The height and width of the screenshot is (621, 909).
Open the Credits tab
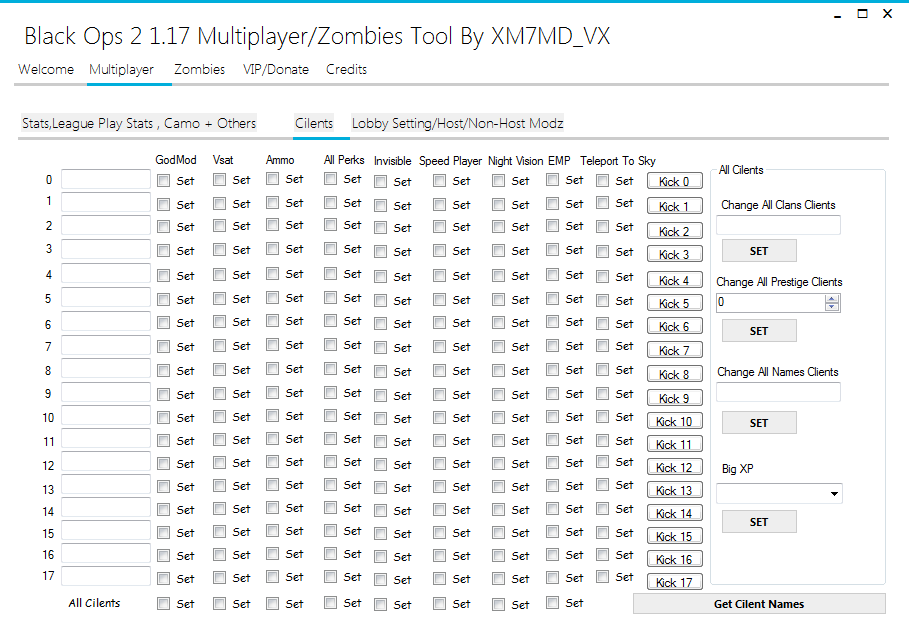[x=346, y=70]
